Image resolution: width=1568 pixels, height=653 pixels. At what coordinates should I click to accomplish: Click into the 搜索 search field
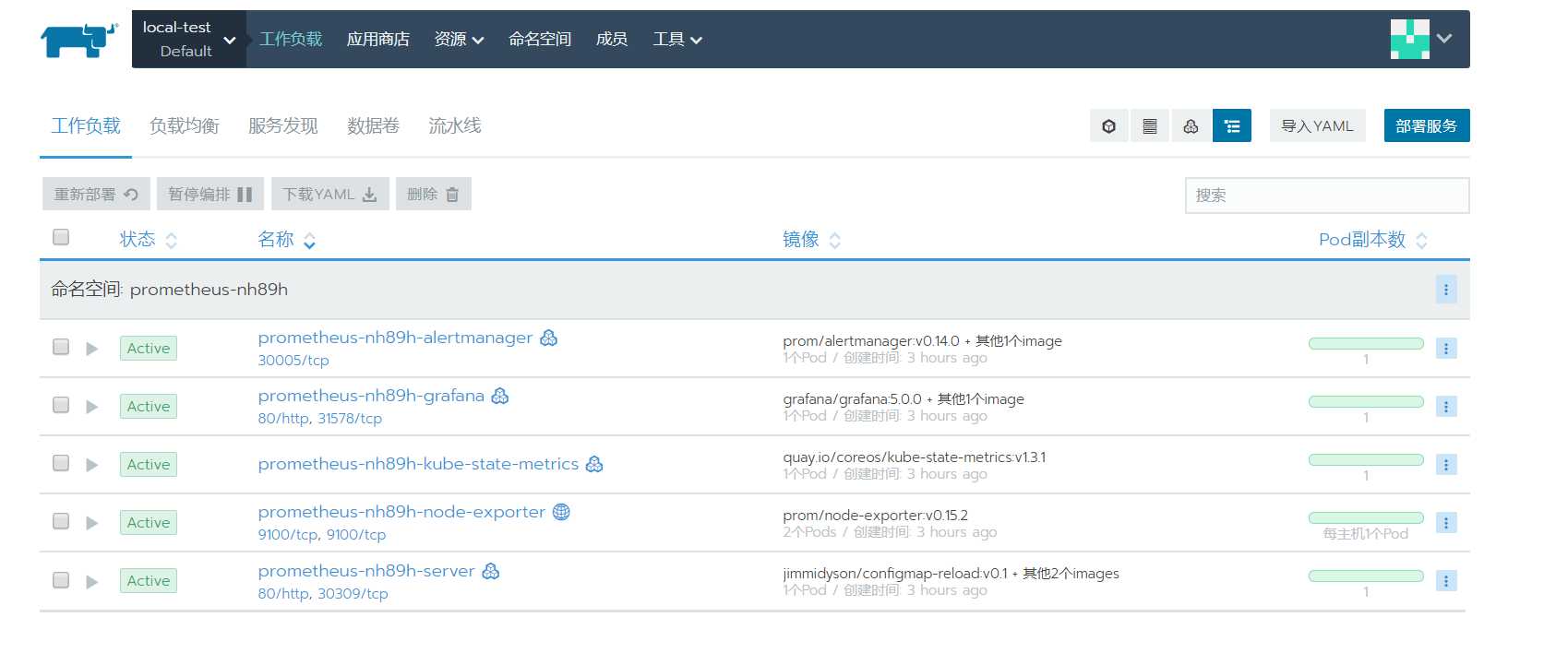(1327, 196)
